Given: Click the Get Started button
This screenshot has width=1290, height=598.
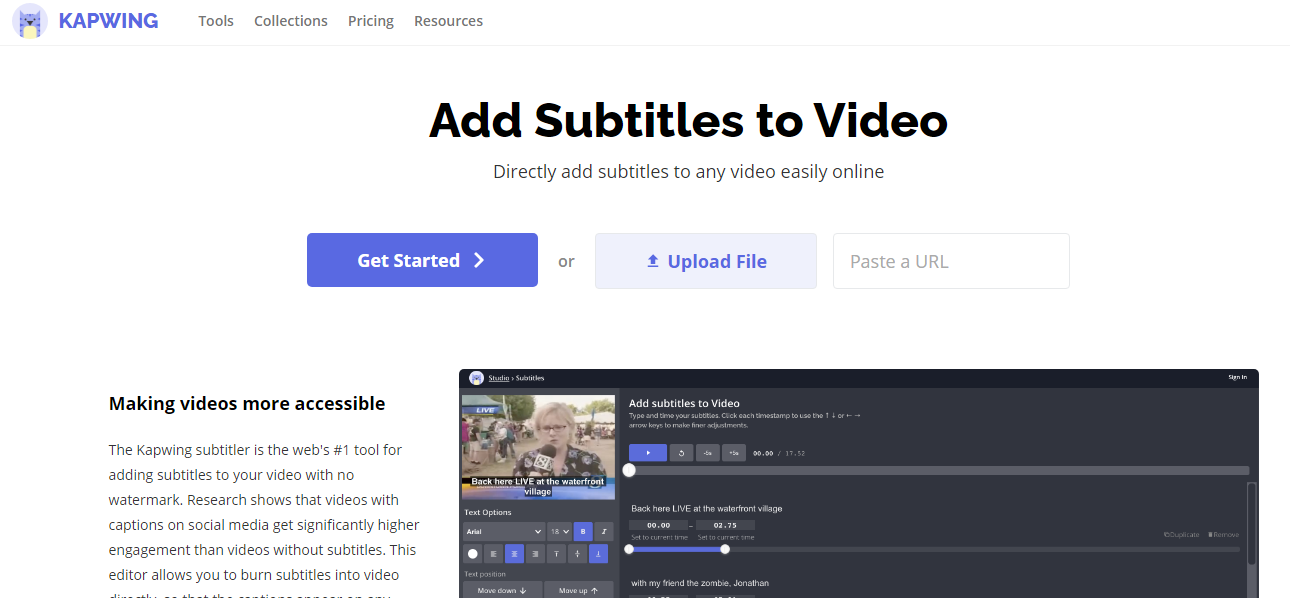Looking at the screenshot, I should pyautogui.click(x=422, y=260).
